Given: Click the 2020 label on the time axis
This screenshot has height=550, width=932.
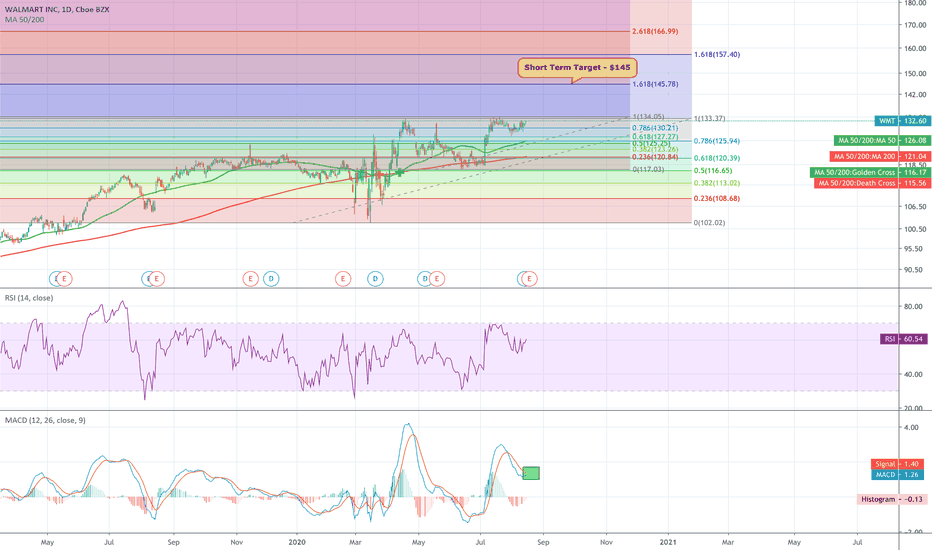Looking at the screenshot, I should (297, 542).
